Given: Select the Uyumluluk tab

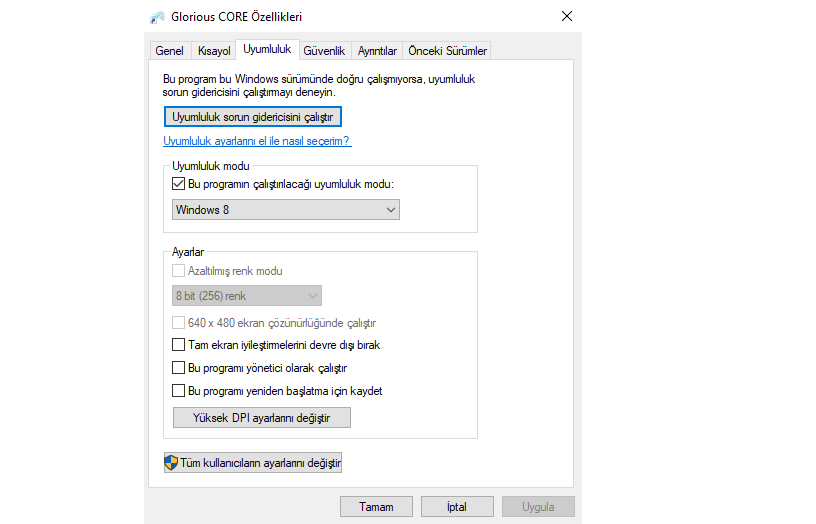Looking at the screenshot, I should 267,49.
